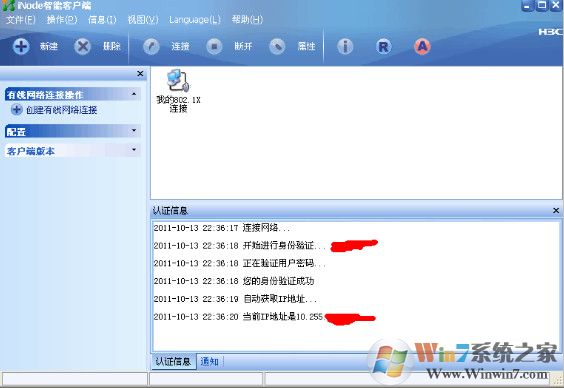
Task: Select the 我的802.1X连接 connection icon
Action: pos(178,81)
